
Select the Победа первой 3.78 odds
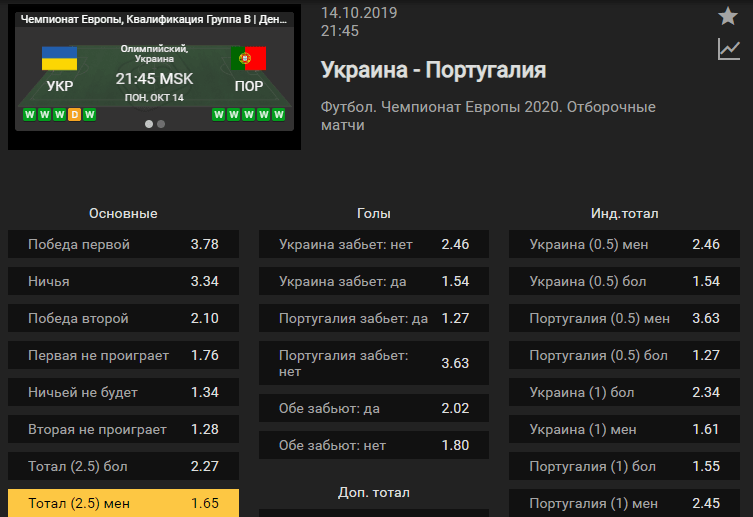123,244
